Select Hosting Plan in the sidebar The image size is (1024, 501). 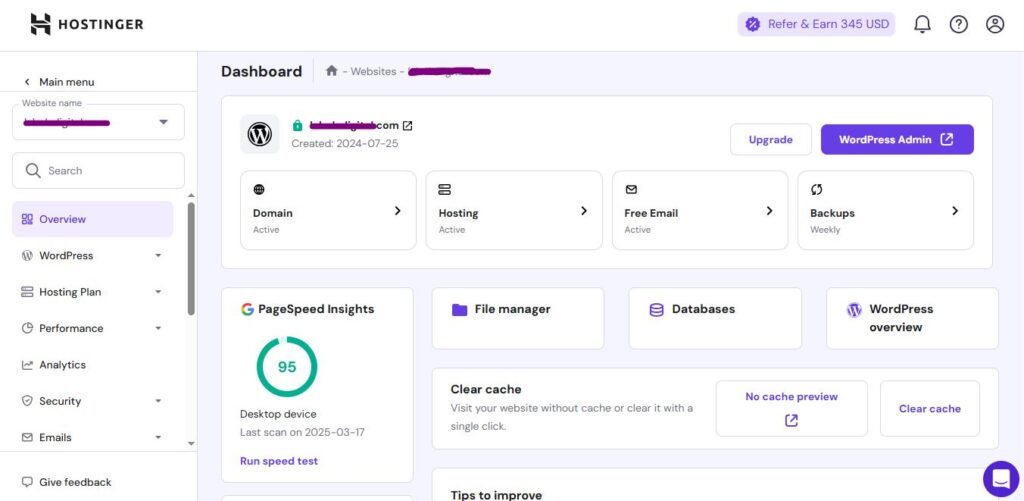coord(93,292)
